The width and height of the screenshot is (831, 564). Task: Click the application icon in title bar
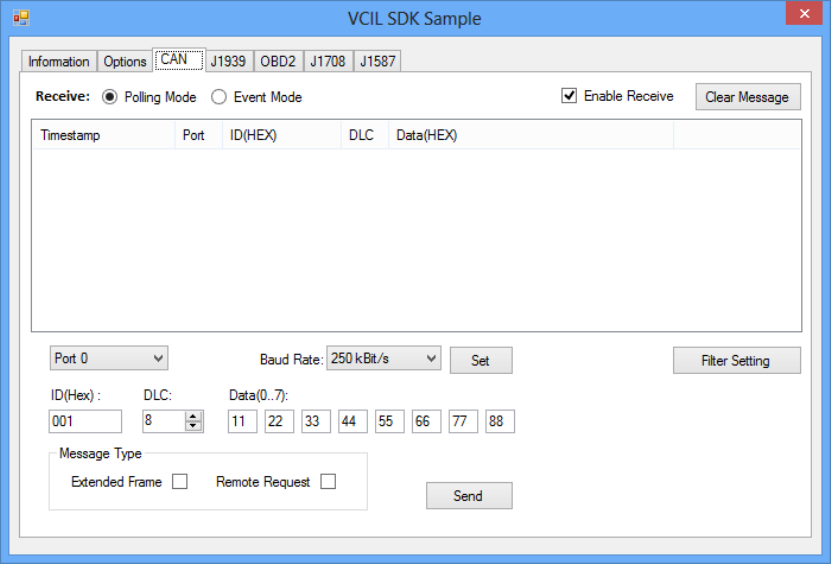(21, 18)
